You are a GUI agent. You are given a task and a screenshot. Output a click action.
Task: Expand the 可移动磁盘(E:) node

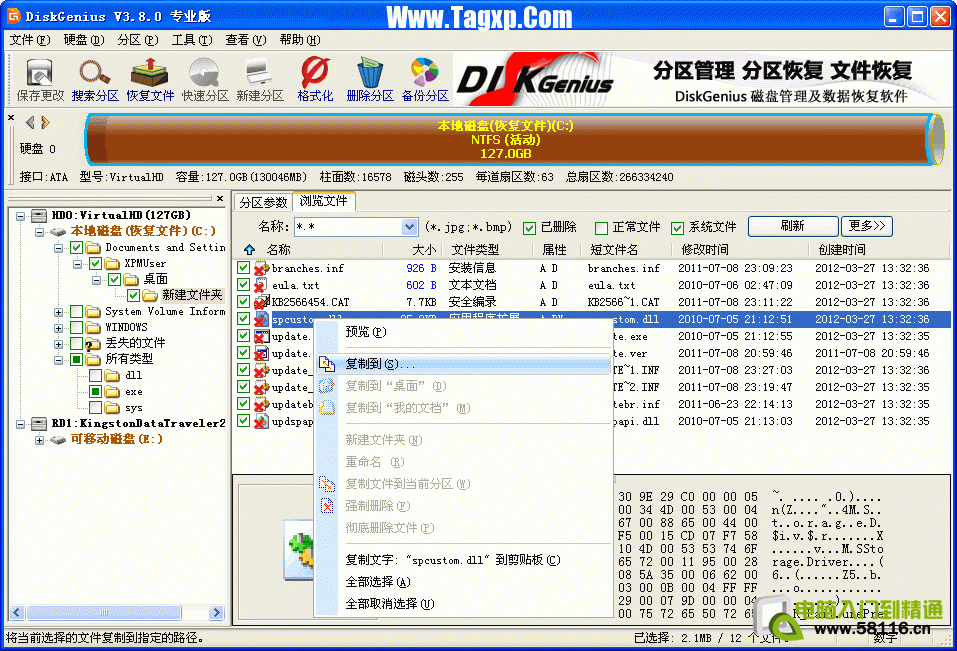click(x=40, y=440)
